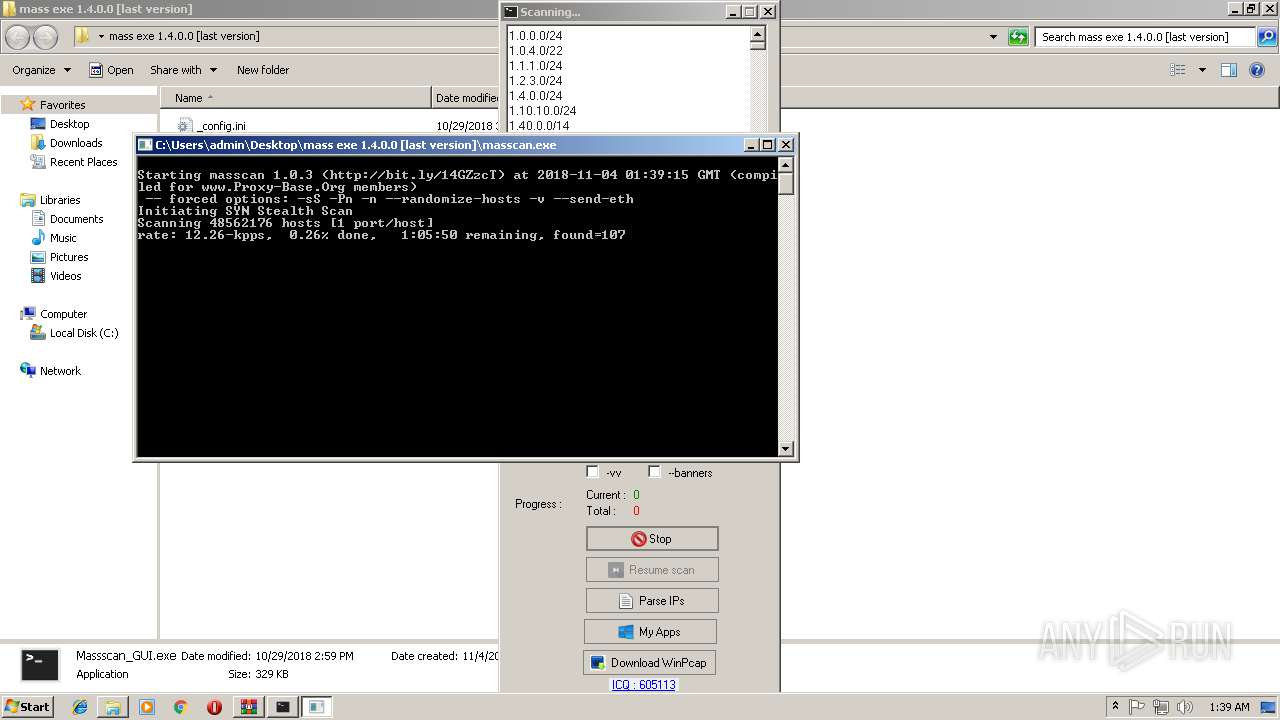Image resolution: width=1280 pixels, height=720 pixels.
Task: Open the Documents library
Action: coord(76,219)
